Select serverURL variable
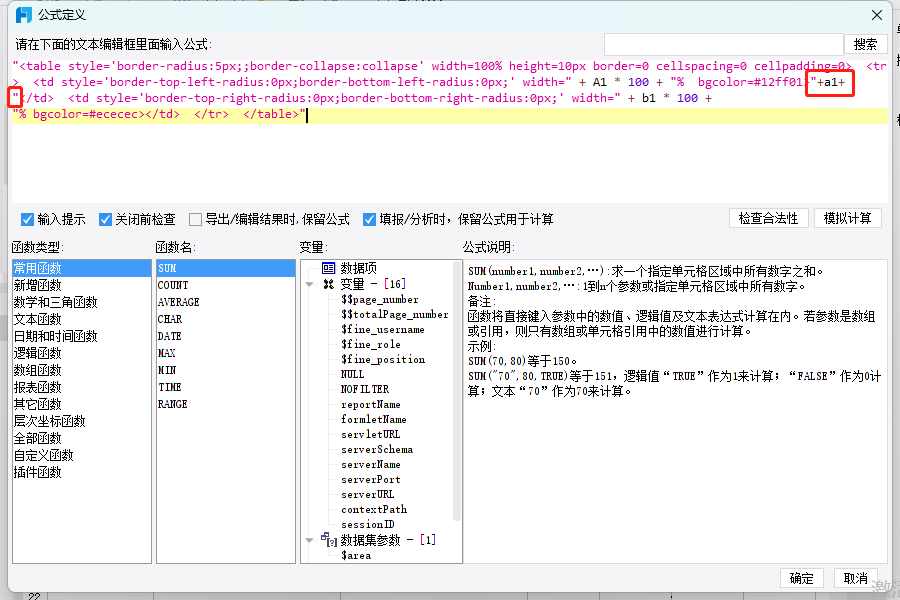Image resolution: width=900 pixels, height=600 pixels. pos(367,494)
